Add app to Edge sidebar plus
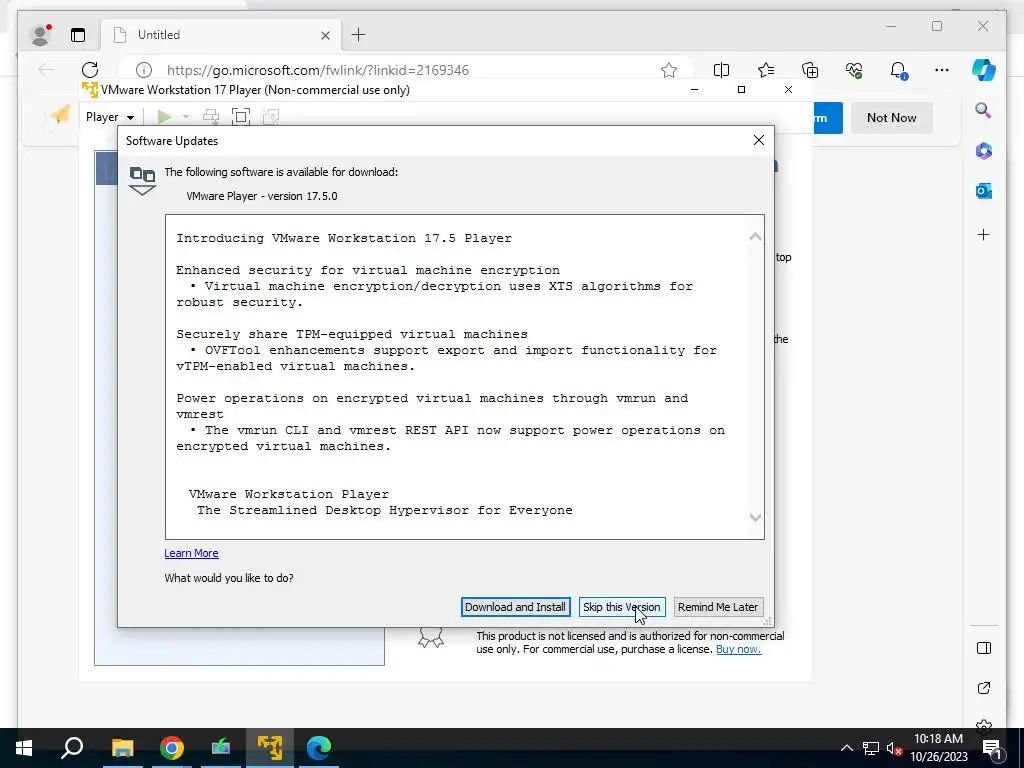The image size is (1024, 768). click(x=984, y=234)
